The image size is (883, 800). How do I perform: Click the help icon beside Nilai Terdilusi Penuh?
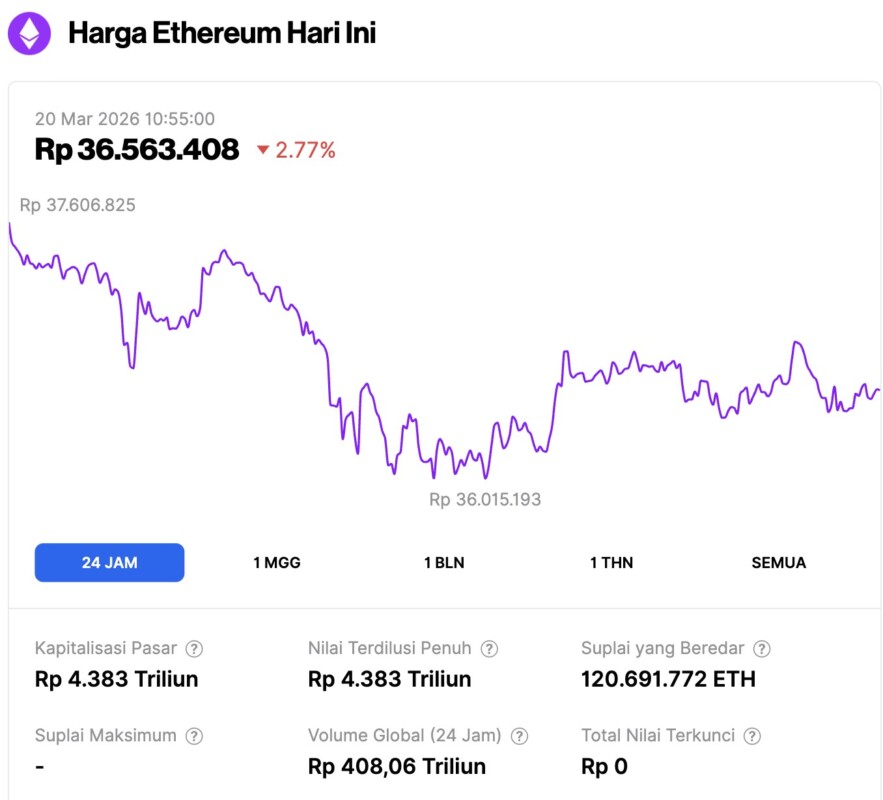(x=489, y=648)
